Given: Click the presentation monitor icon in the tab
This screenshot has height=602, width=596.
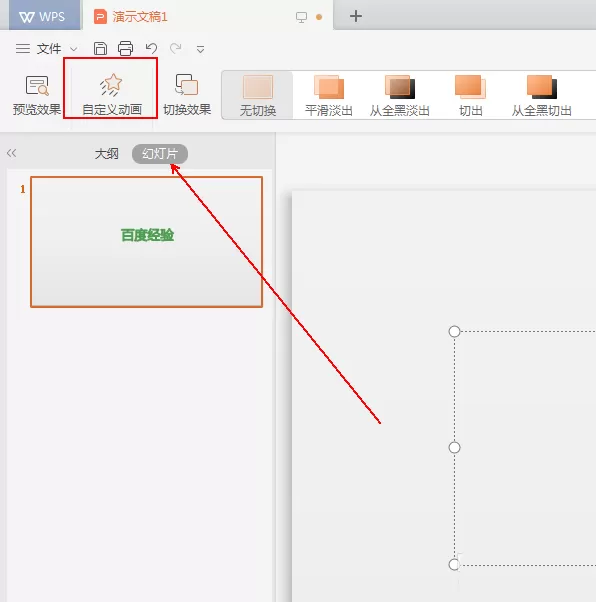Looking at the screenshot, I should [301, 17].
